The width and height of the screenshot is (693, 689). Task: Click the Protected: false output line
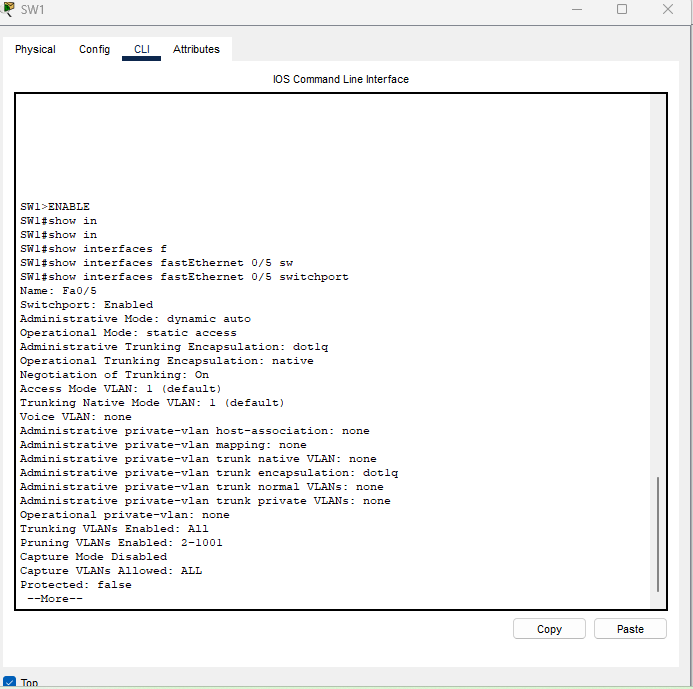(x=76, y=585)
